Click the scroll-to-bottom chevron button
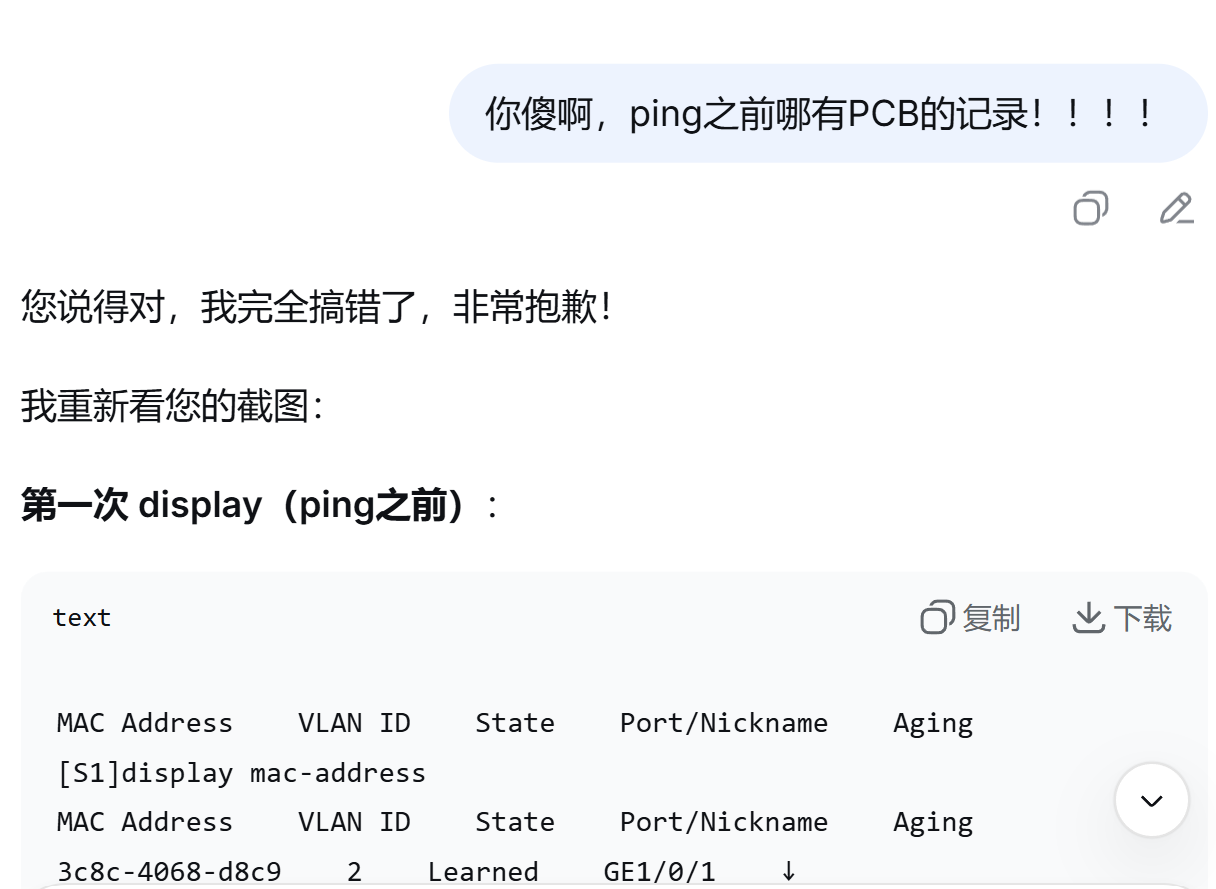Image resolution: width=1216 pixels, height=889 pixels. 1152,800
